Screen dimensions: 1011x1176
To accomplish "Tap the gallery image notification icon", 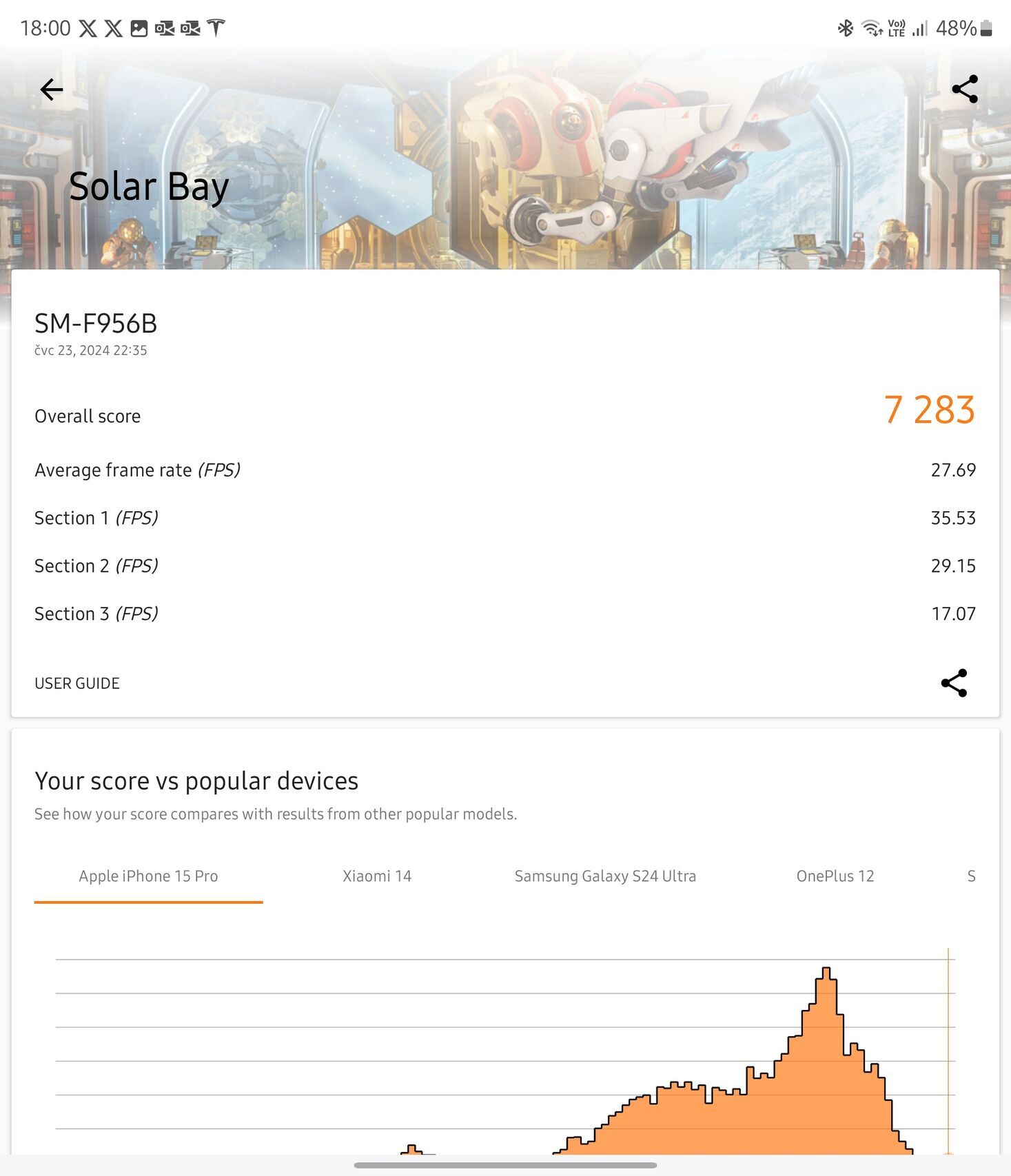I will pyautogui.click(x=139, y=28).
